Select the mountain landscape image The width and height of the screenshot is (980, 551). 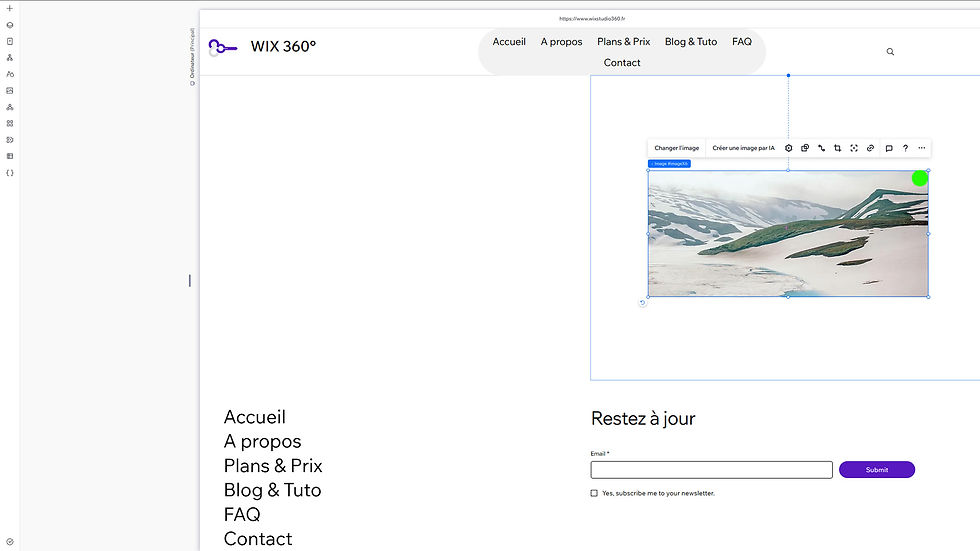(x=788, y=234)
